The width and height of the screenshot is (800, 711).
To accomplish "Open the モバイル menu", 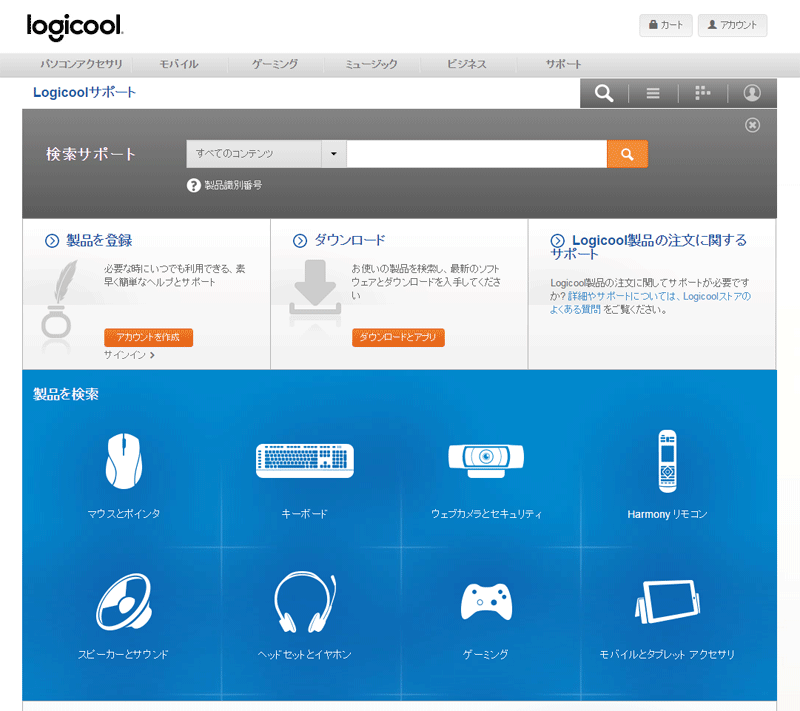I will [179, 64].
